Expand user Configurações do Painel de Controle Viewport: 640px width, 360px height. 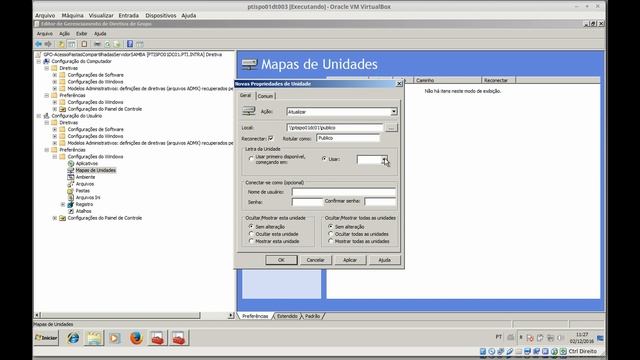55,218
